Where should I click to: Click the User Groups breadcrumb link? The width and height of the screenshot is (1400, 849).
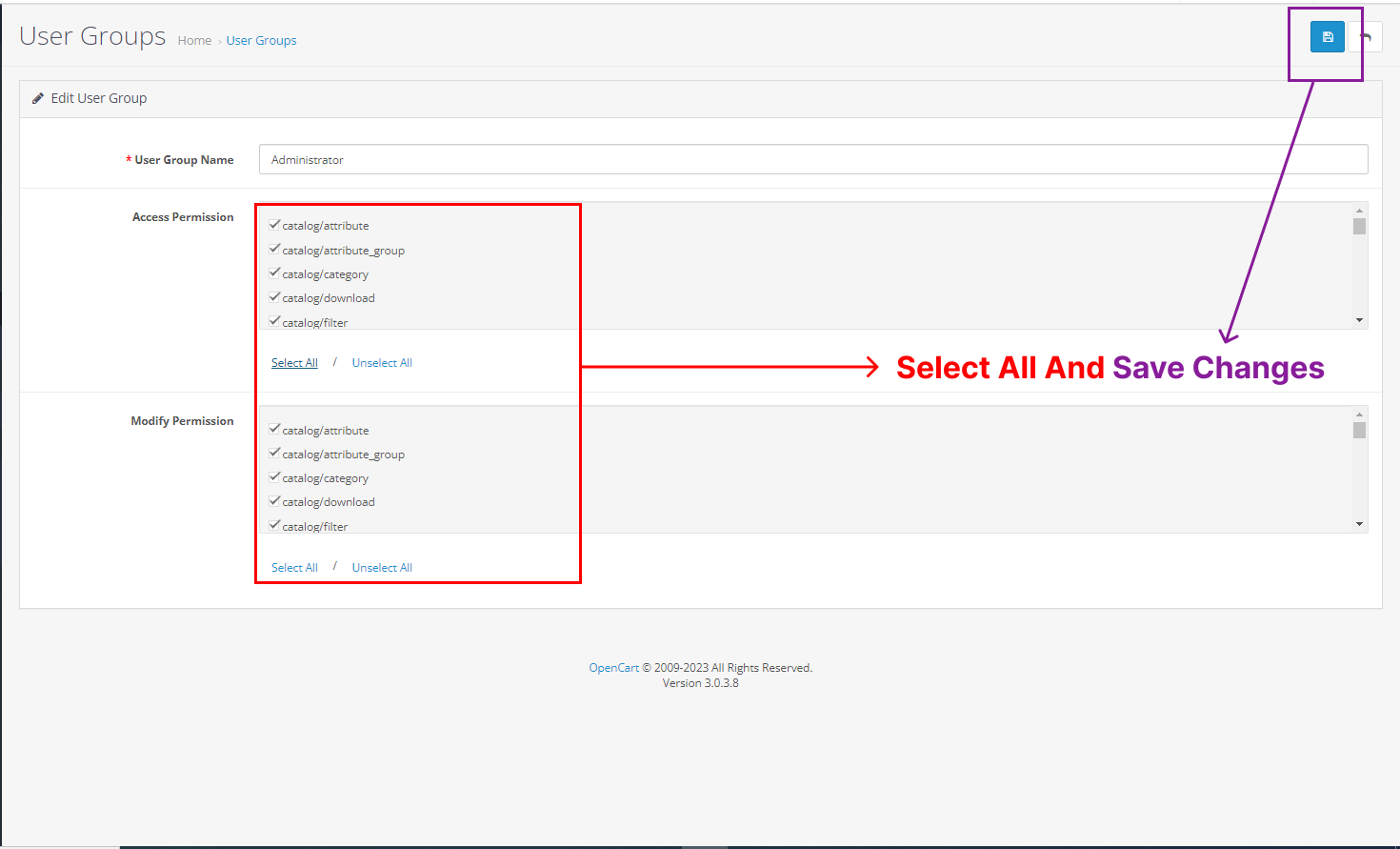point(261,40)
